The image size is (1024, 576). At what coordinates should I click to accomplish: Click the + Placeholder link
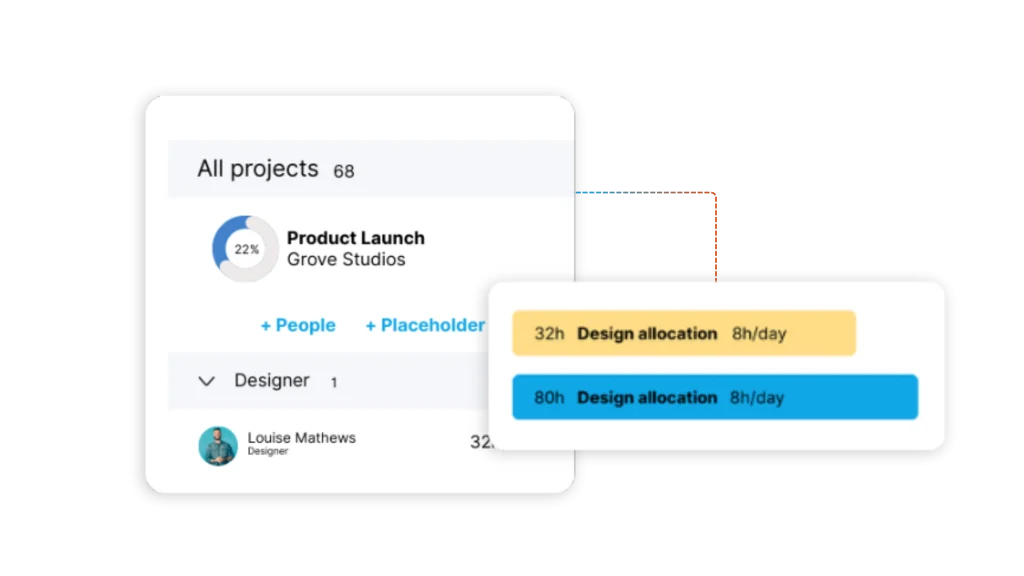(x=425, y=325)
